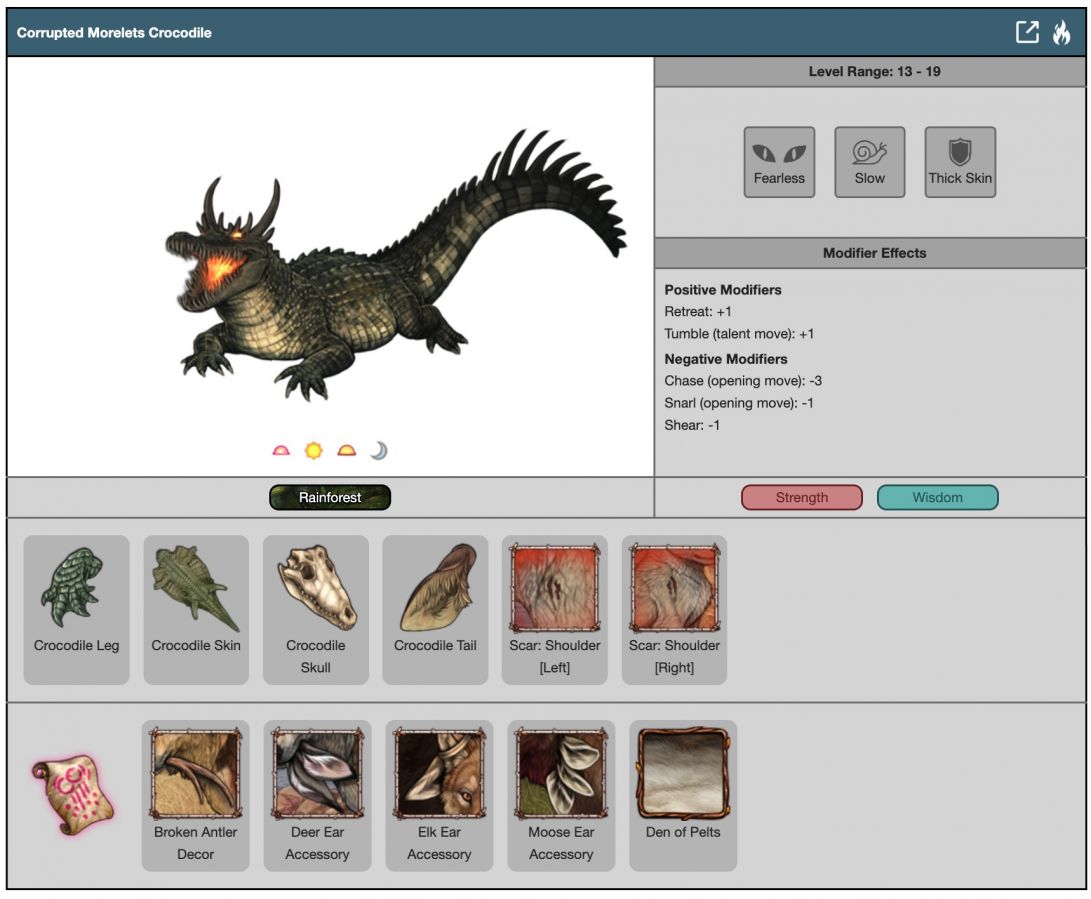This screenshot has height=899, width=1091.
Task: Select the Fearless trait icon
Action: pyautogui.click(x=779, y=161)
